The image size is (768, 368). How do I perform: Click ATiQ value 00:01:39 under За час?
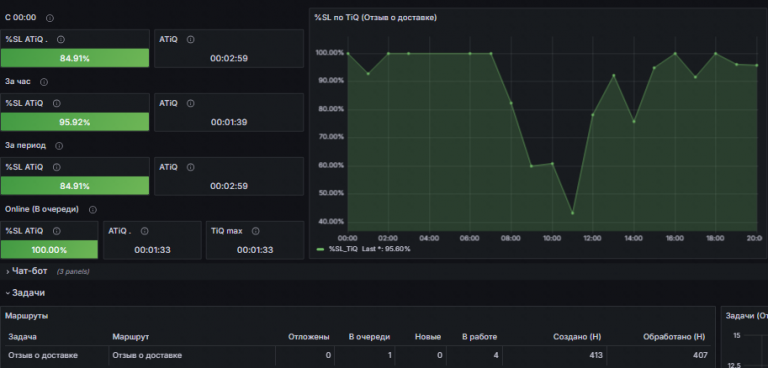point(229,122)
